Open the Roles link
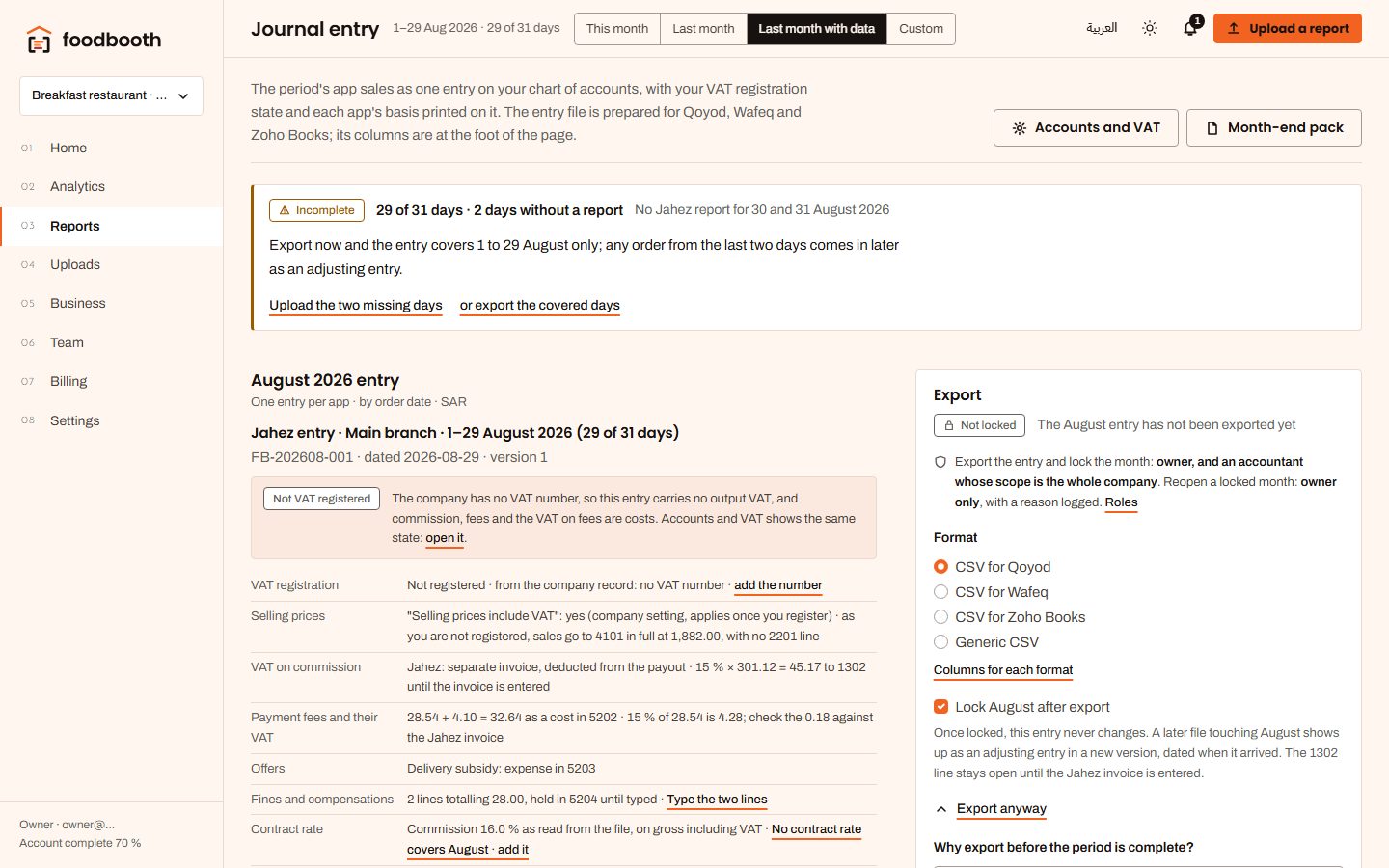 (1121, 502)
